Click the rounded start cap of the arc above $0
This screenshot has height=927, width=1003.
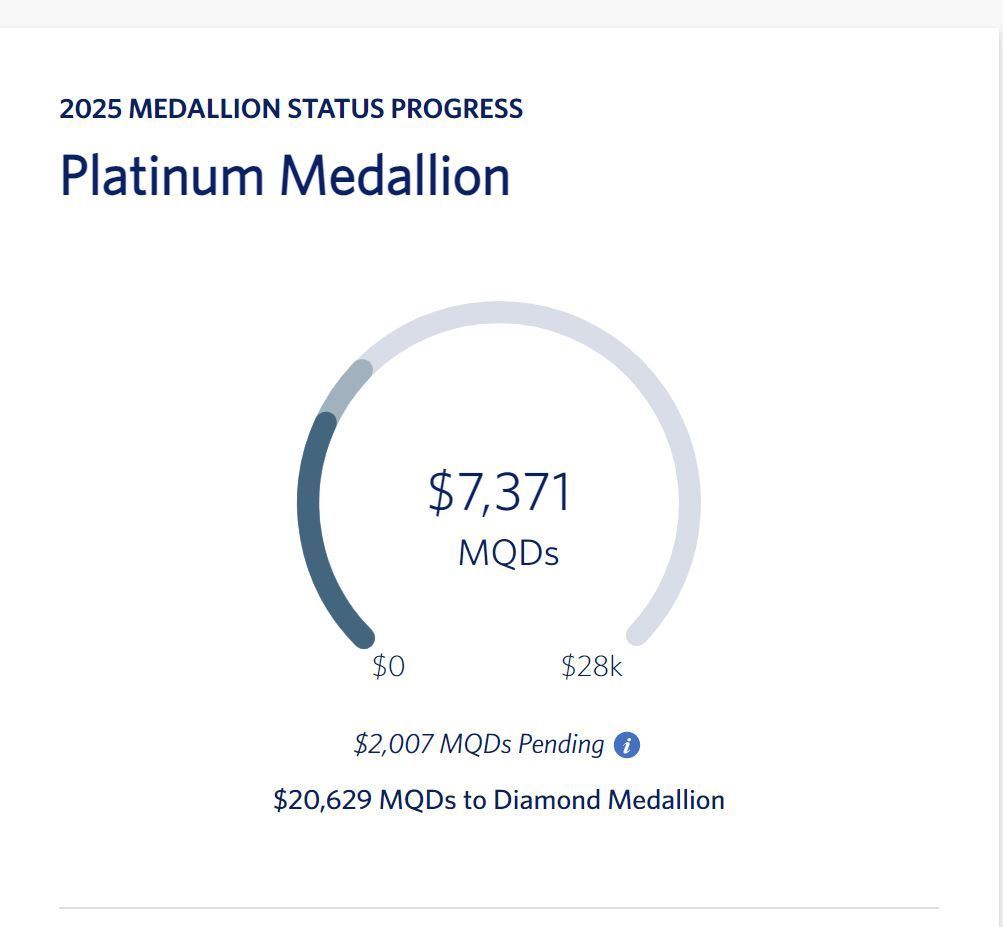[364, 637]
